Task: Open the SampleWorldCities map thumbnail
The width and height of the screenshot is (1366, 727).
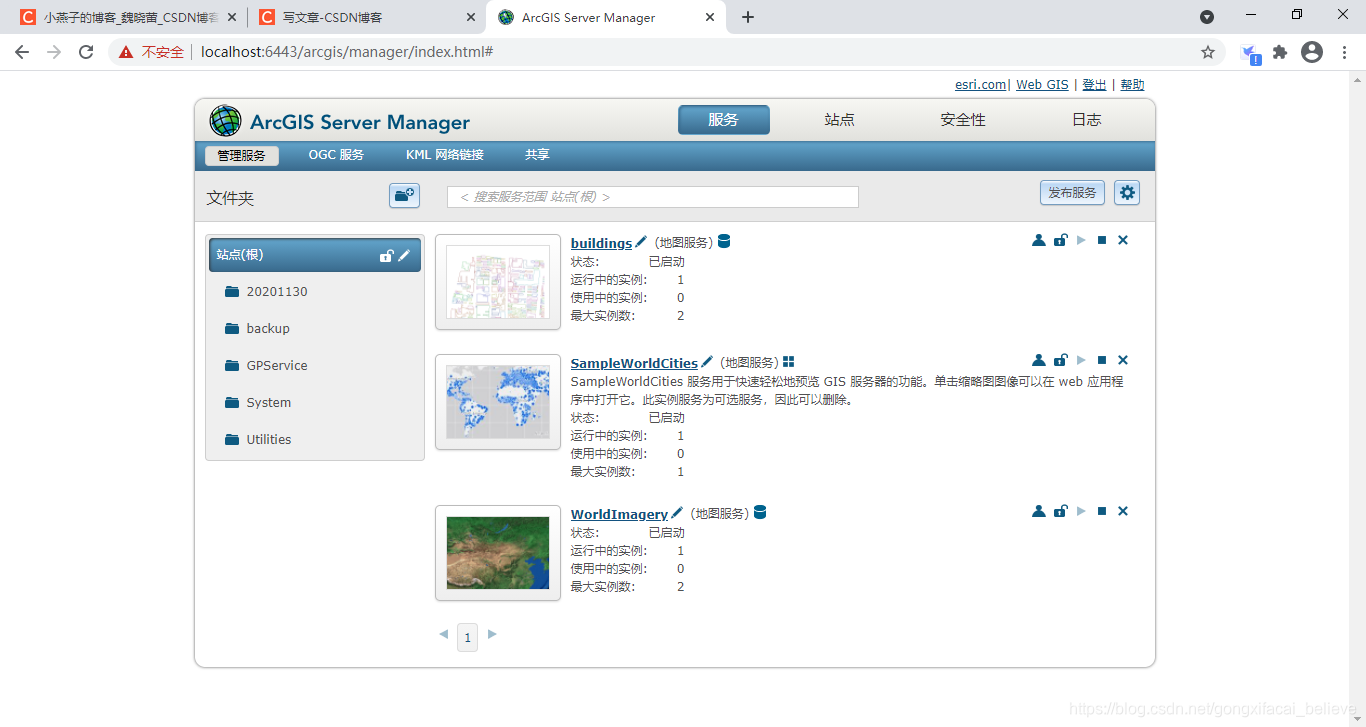Action: point(498,402)
